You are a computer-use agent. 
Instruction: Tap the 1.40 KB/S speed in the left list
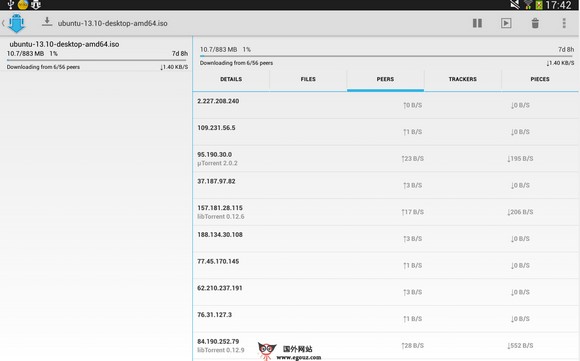(174, 67)
